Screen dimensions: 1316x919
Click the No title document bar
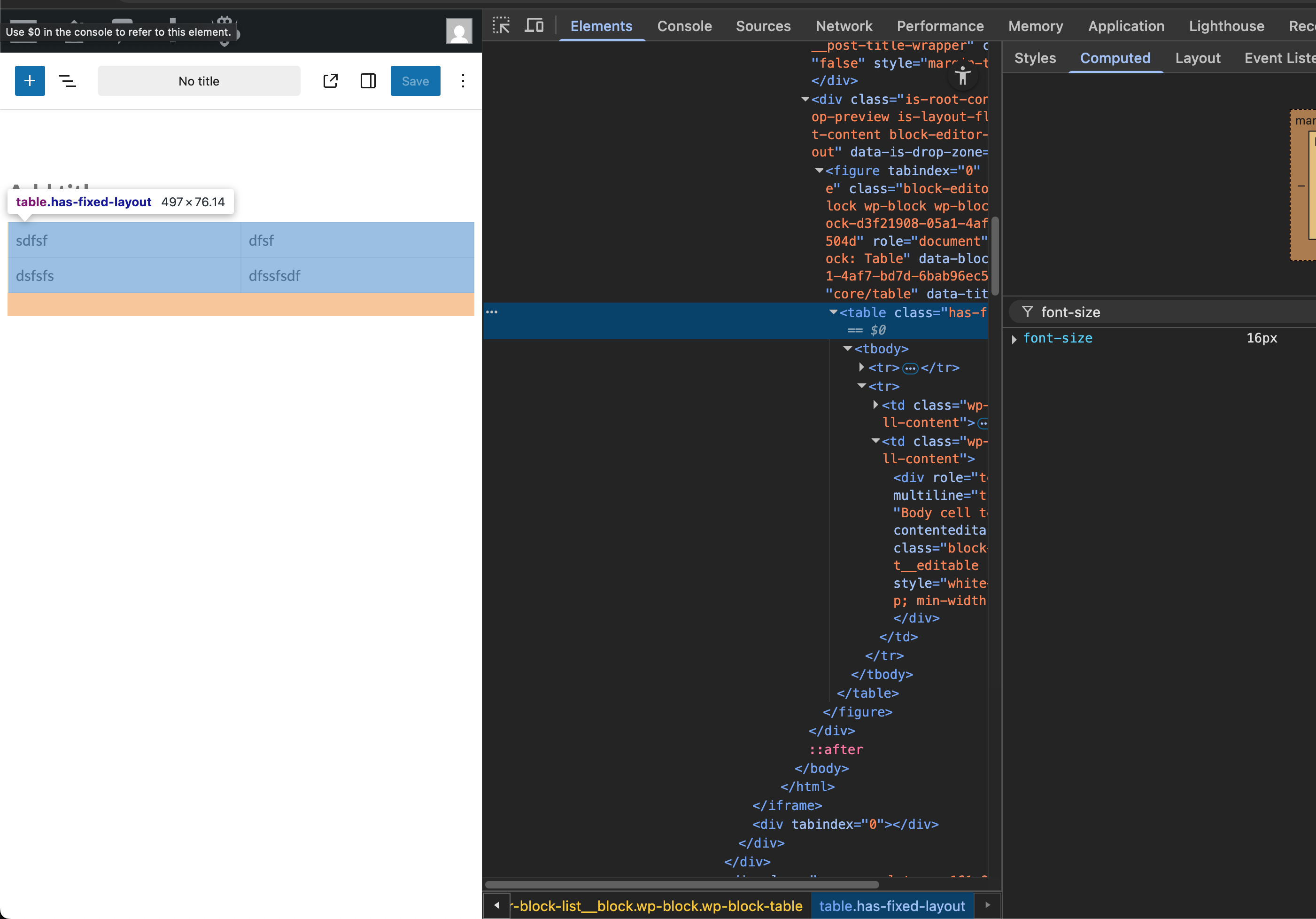pyautogui.click(x=198, y=81)
